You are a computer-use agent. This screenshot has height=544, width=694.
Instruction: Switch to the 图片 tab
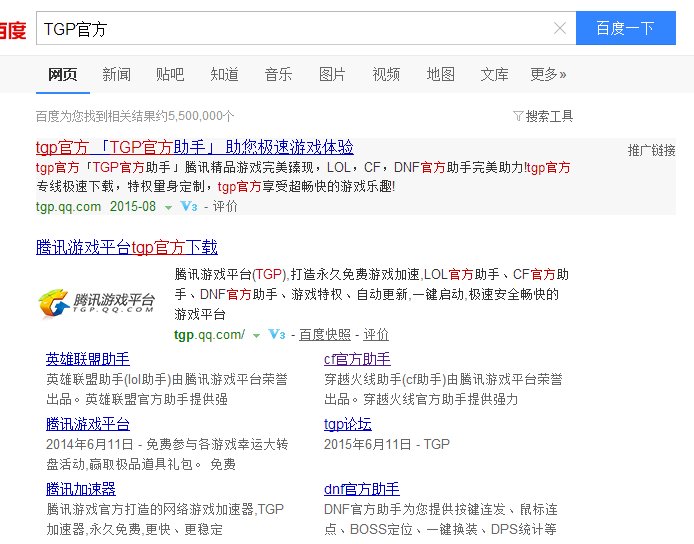click(x=332, y=74)
